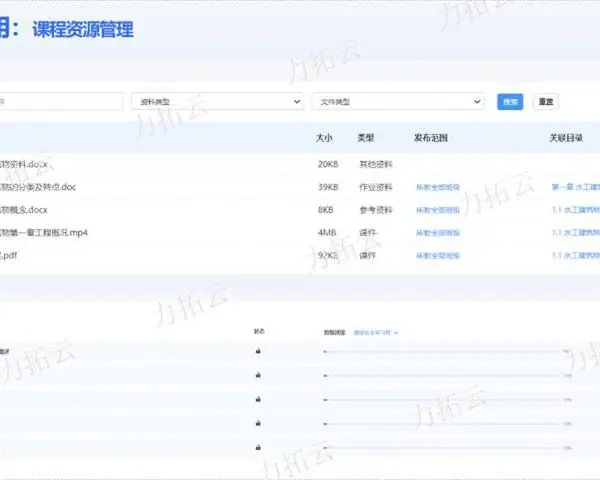Click the fourth lock icon under 状态
Viewport: 600px width, 480px height.
pos(258,423)
